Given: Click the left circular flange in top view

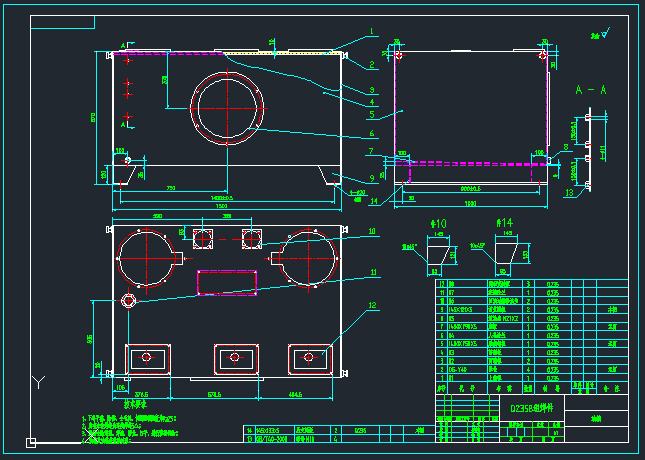Looking at the screenshot, I should point(146,258).
